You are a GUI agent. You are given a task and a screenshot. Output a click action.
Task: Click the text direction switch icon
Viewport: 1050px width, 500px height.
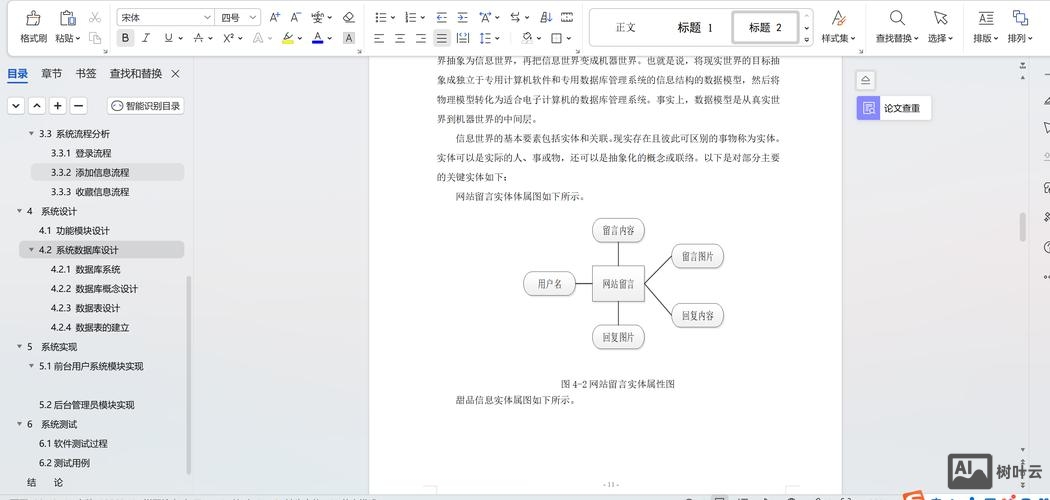coord(516,17)
